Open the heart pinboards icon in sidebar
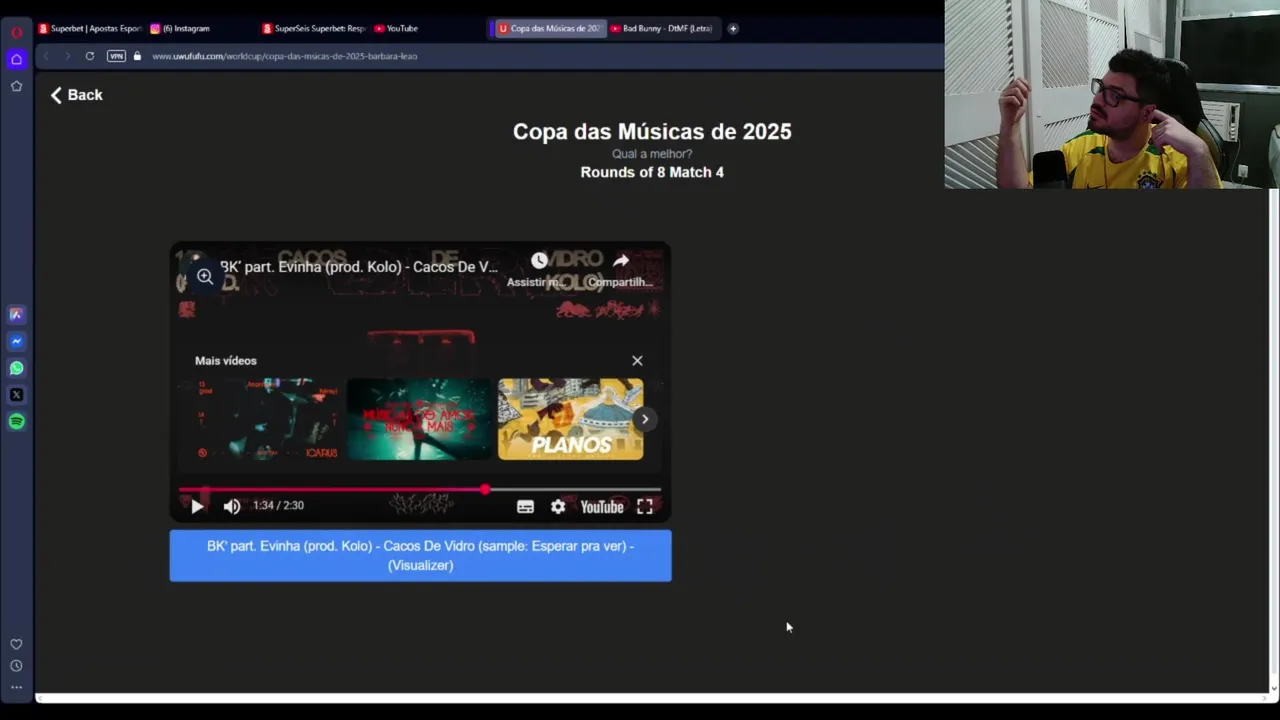The image size is (1280, 720). tap(16, 644)
